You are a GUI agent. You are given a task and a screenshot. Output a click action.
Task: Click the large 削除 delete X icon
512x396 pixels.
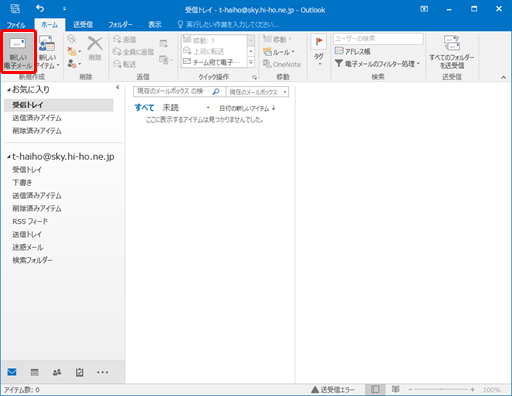95,49
